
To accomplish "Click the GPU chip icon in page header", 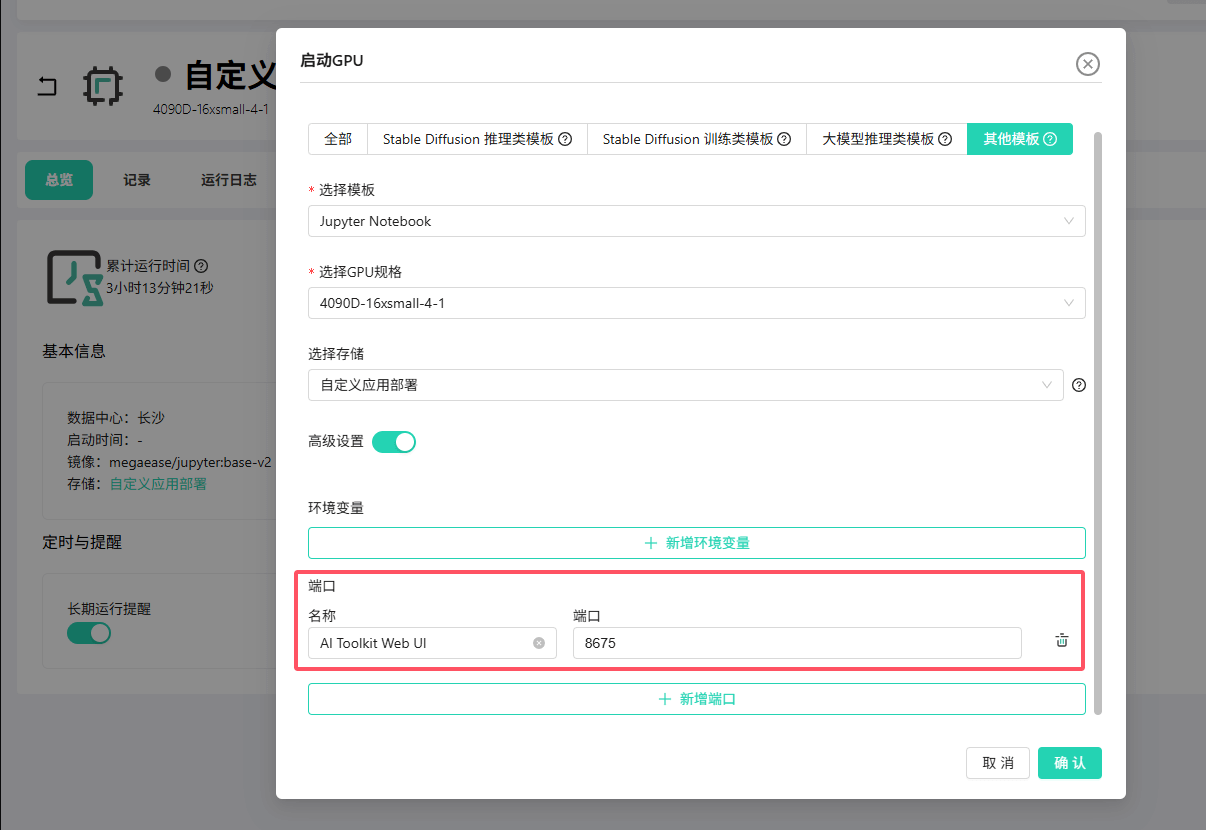I will pyautogui.click(x=102, y=86).
